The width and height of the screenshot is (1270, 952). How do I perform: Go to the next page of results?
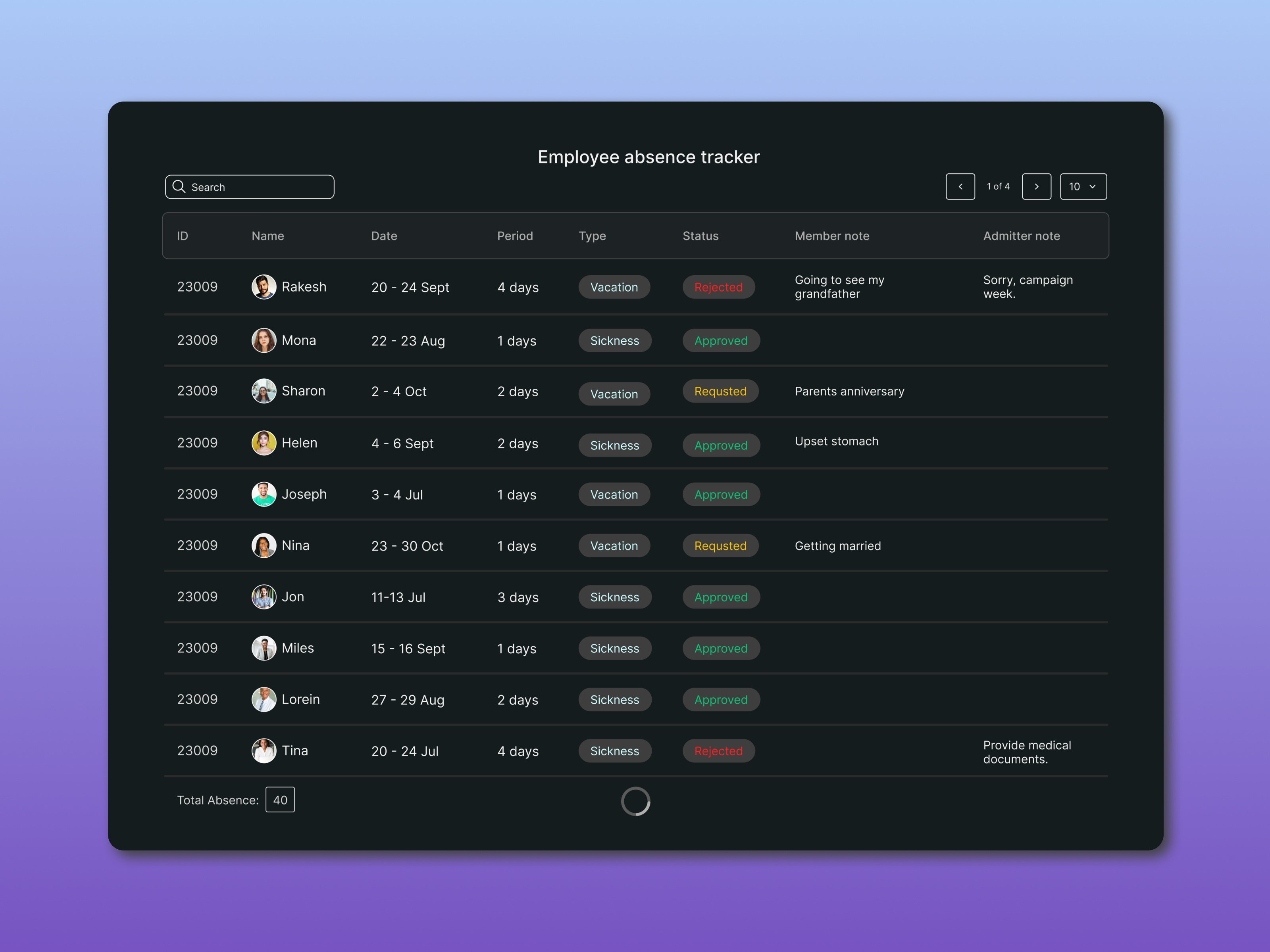pos(1036,186)
